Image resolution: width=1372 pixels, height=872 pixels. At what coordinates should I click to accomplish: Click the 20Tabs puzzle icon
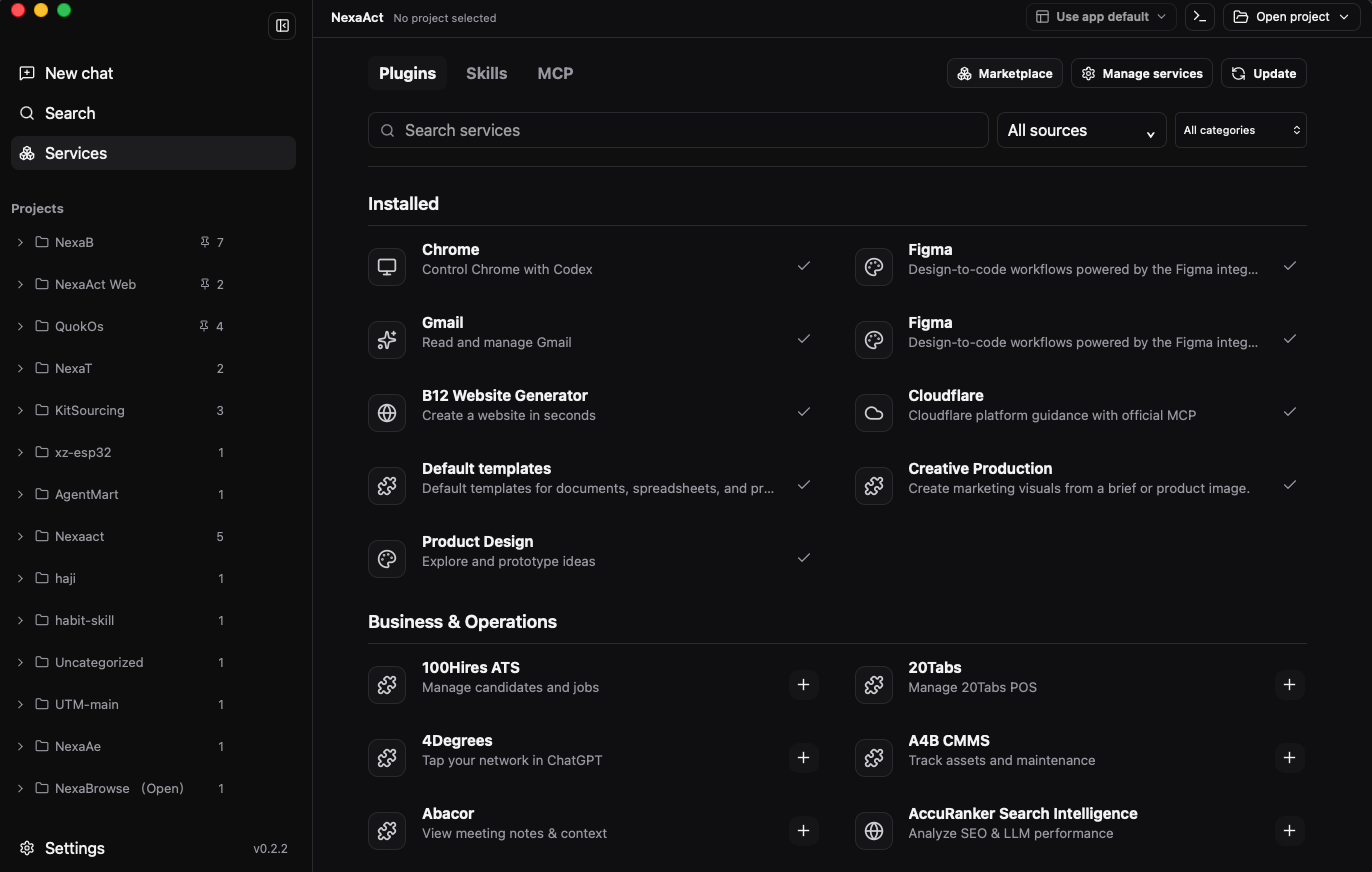[x=874, y=685]
